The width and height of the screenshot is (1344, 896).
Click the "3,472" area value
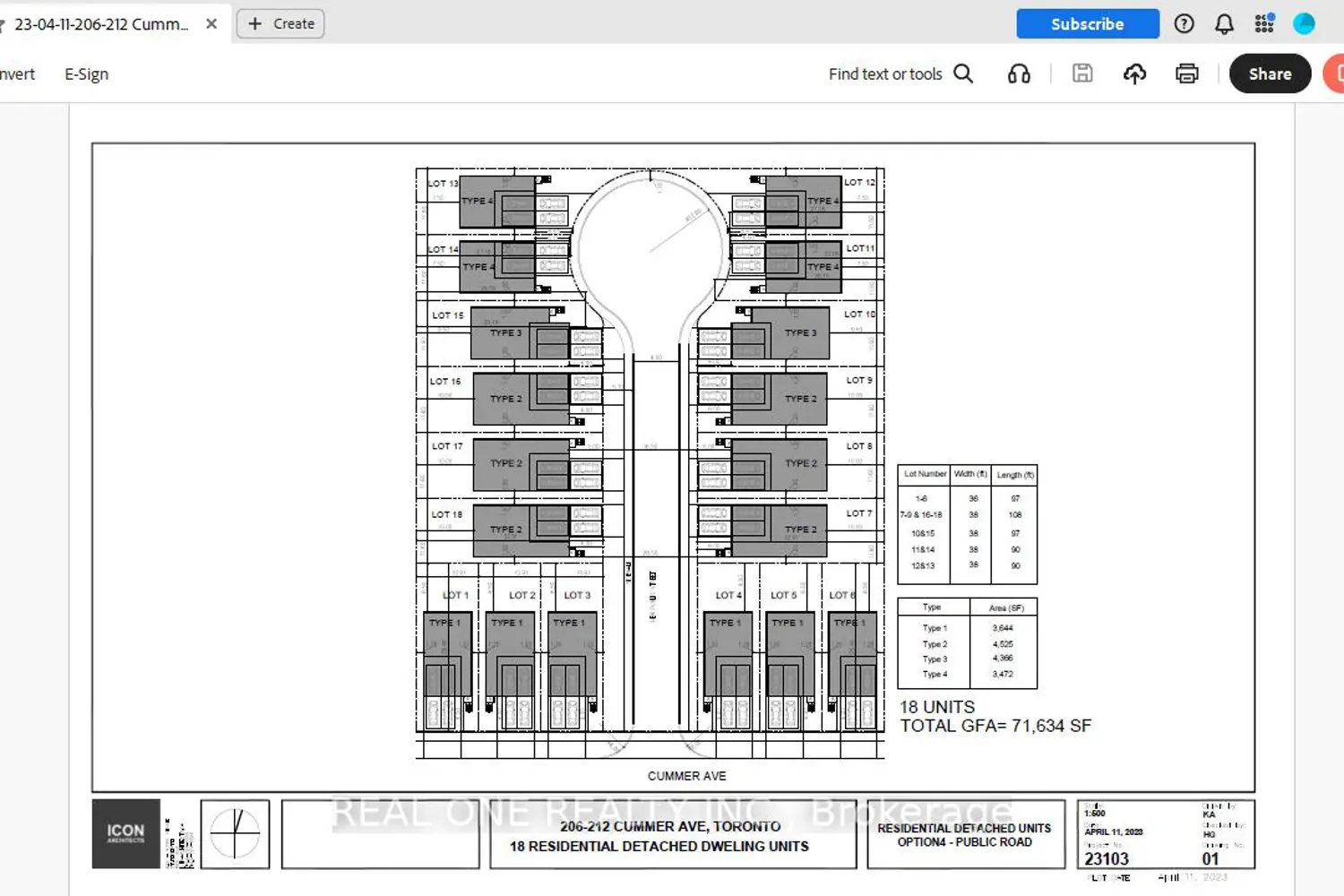(x=1003, y=674)
